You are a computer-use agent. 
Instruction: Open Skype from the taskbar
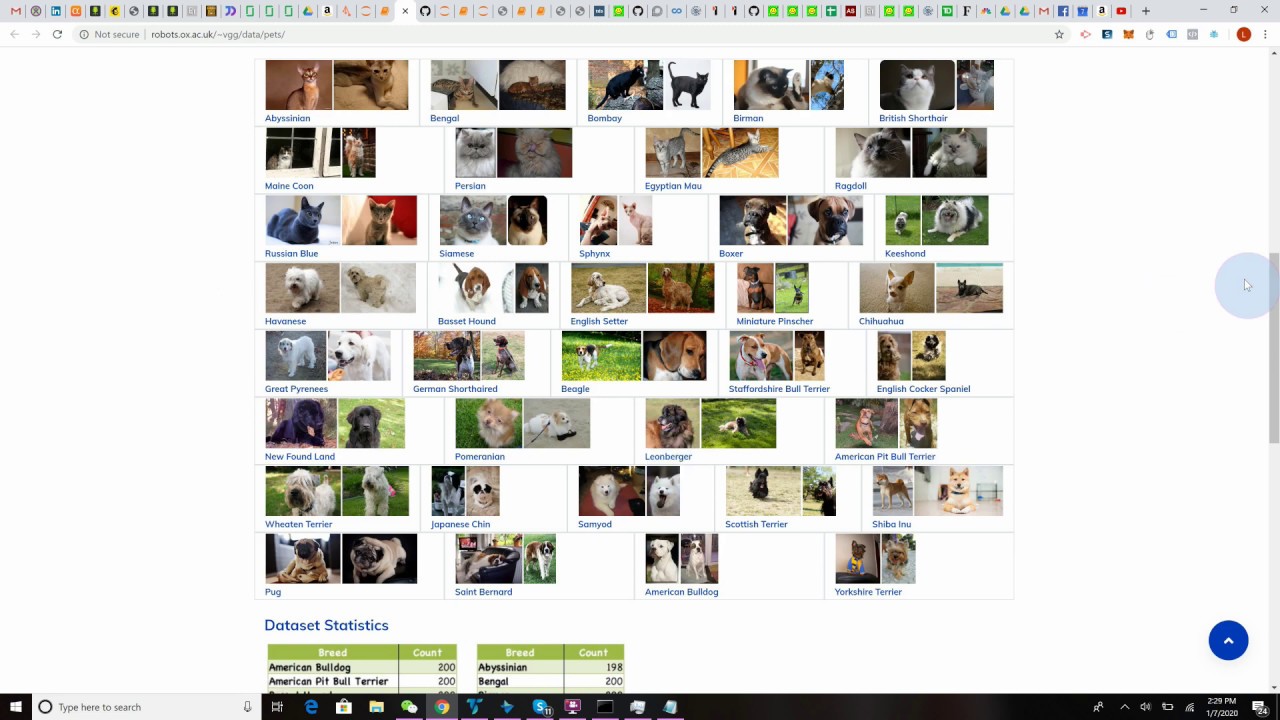541,707
